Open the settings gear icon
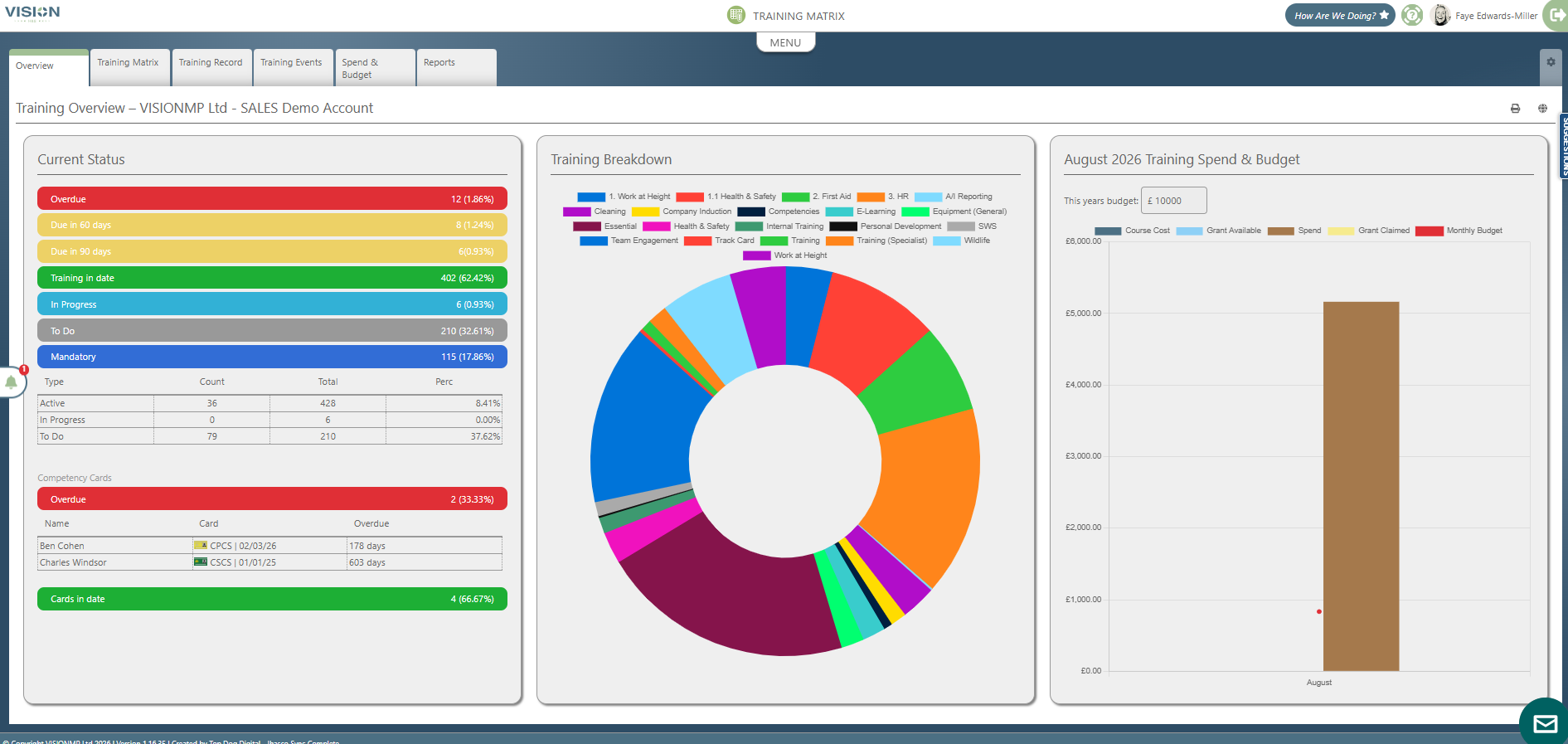Viewport: 1568px width, 744px height. (1551, 62)
